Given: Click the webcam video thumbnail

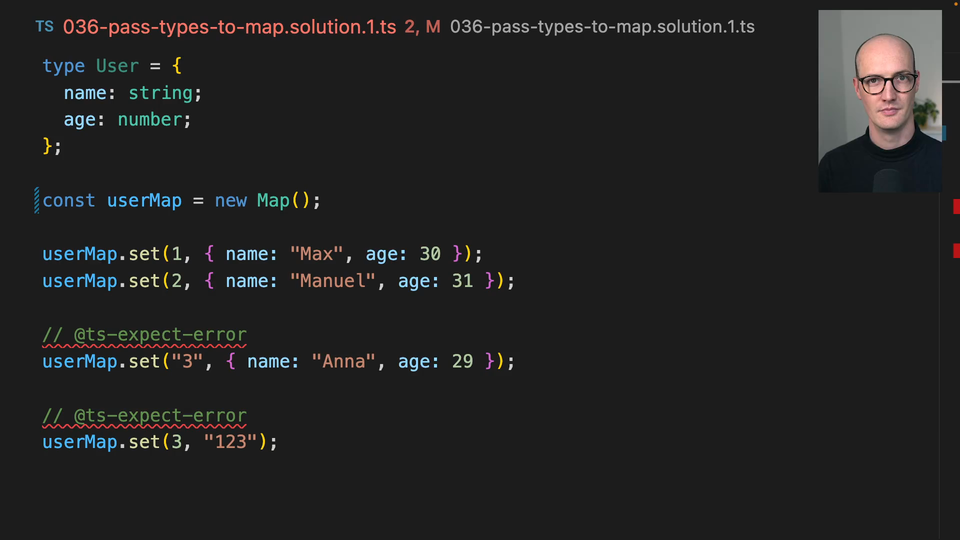Looking at the screenshot, I should pyautogui.click(x=879, y=101).
